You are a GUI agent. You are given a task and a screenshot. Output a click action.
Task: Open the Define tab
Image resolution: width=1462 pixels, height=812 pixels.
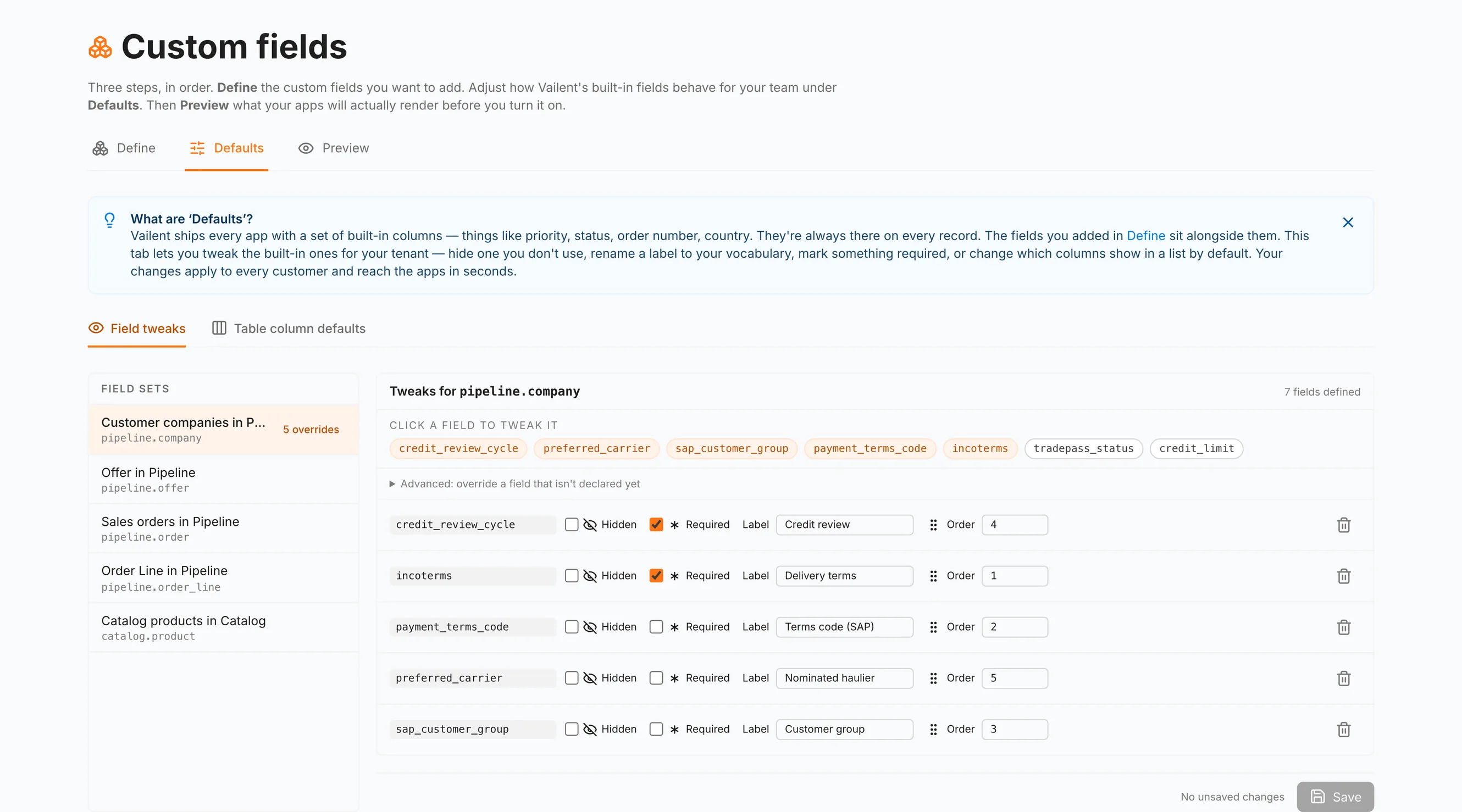124,148
